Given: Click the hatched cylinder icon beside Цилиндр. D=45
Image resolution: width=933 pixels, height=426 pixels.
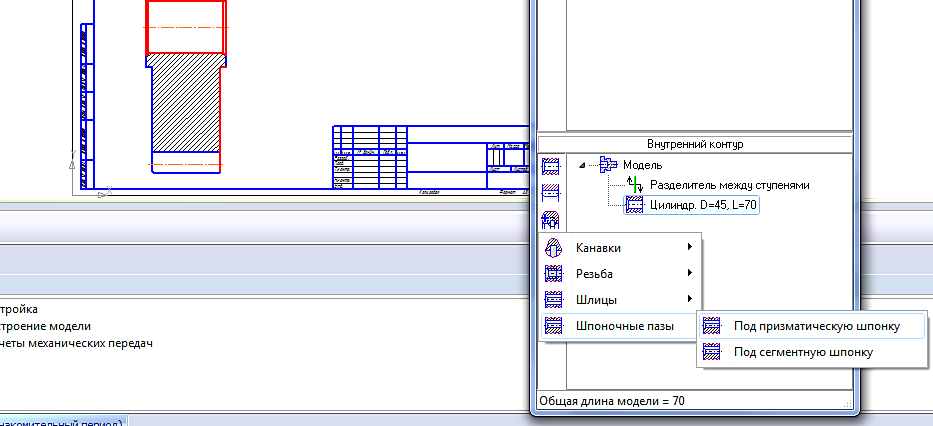Looking at the screenshot, I should pyautogui.click(x=633, y=205).
